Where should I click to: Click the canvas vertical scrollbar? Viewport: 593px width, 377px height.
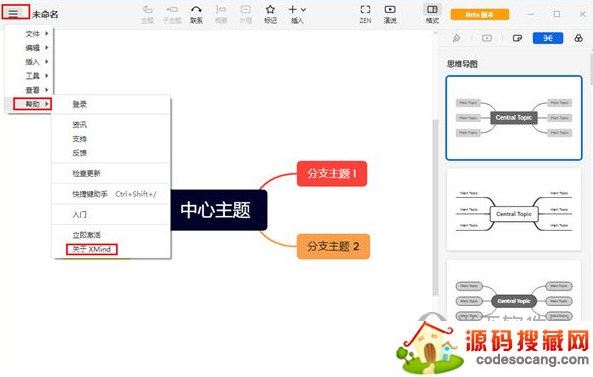(x=435, y=207)
